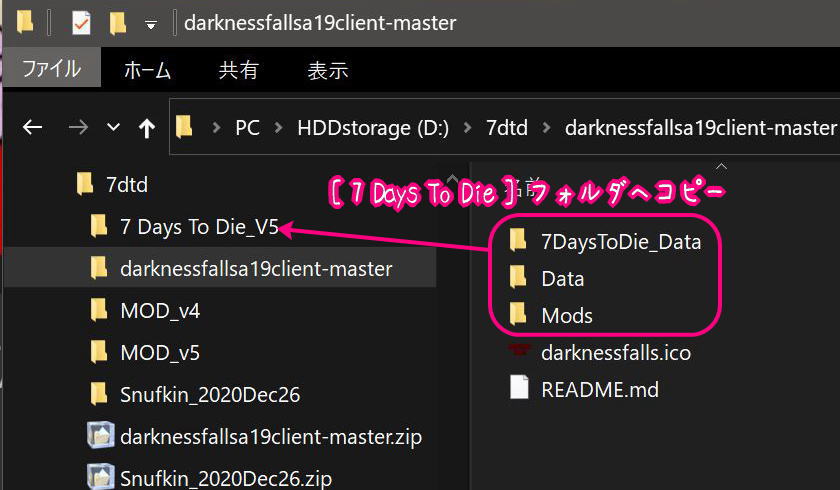This screenshot has width=840, height=490.
Task: Click the PC breadcrumb in address bar
Action: pos(248,127)
